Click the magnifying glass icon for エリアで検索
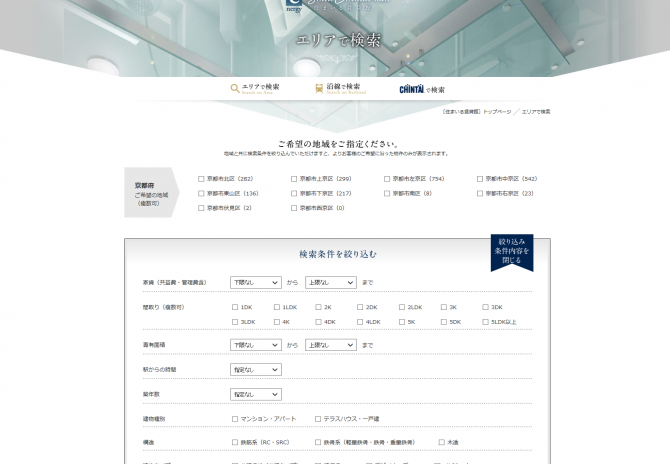 [235, 88]
